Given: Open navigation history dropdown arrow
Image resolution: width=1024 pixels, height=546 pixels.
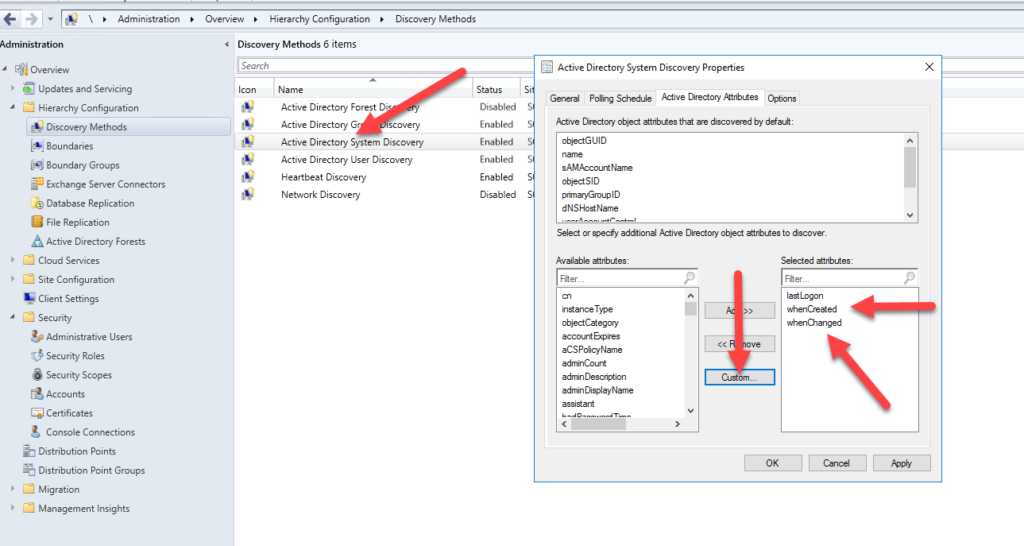Looking at the screenshot, I should [x=50, y=20].
